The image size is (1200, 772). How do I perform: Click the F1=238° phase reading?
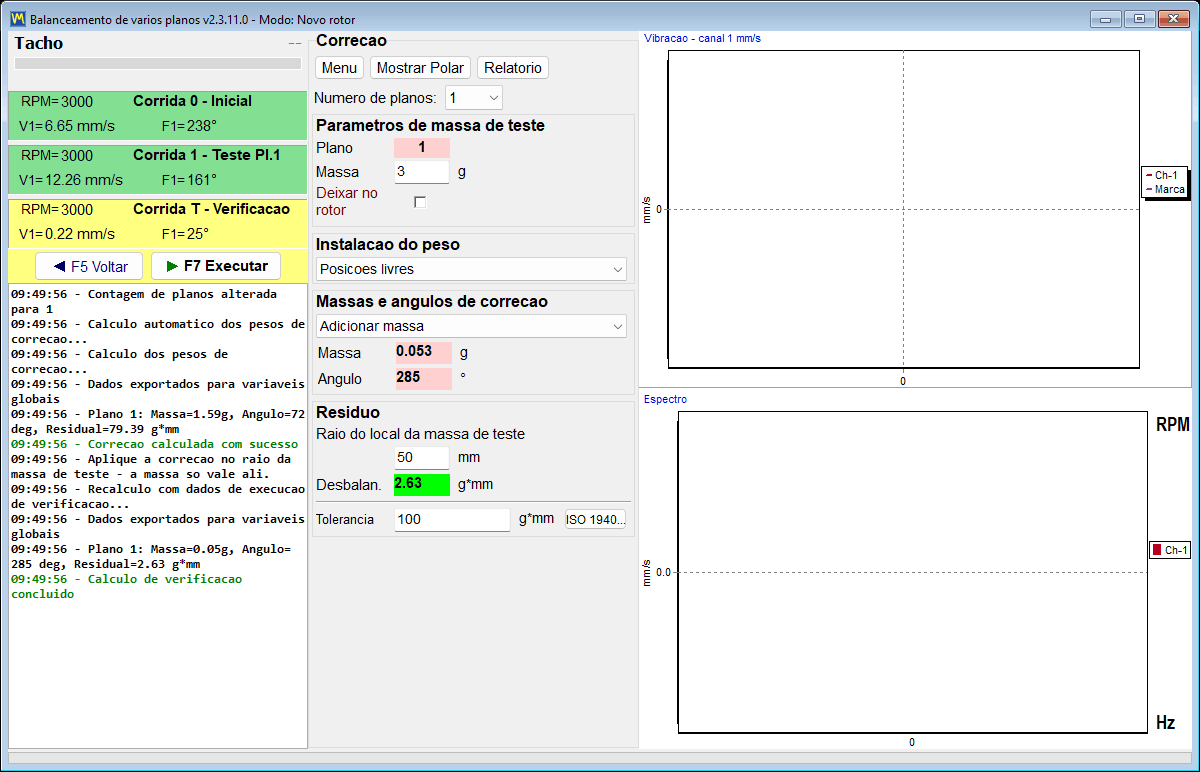(x=189, y=126)
